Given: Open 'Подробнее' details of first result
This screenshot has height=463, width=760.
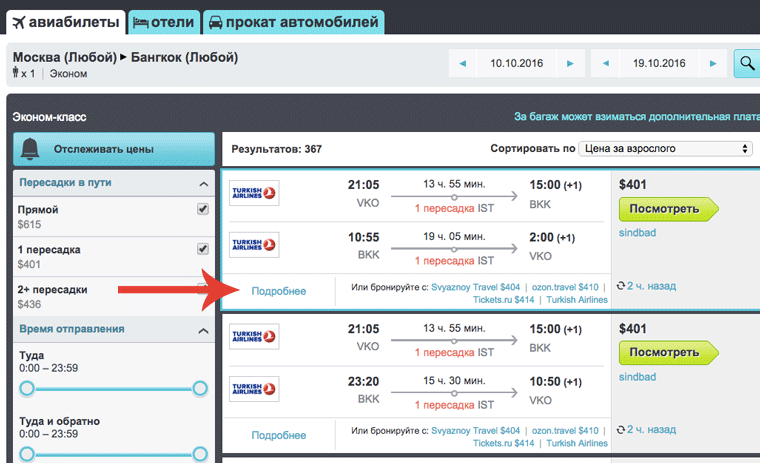Looking at the screenshot, I should [x=279, y=291].
